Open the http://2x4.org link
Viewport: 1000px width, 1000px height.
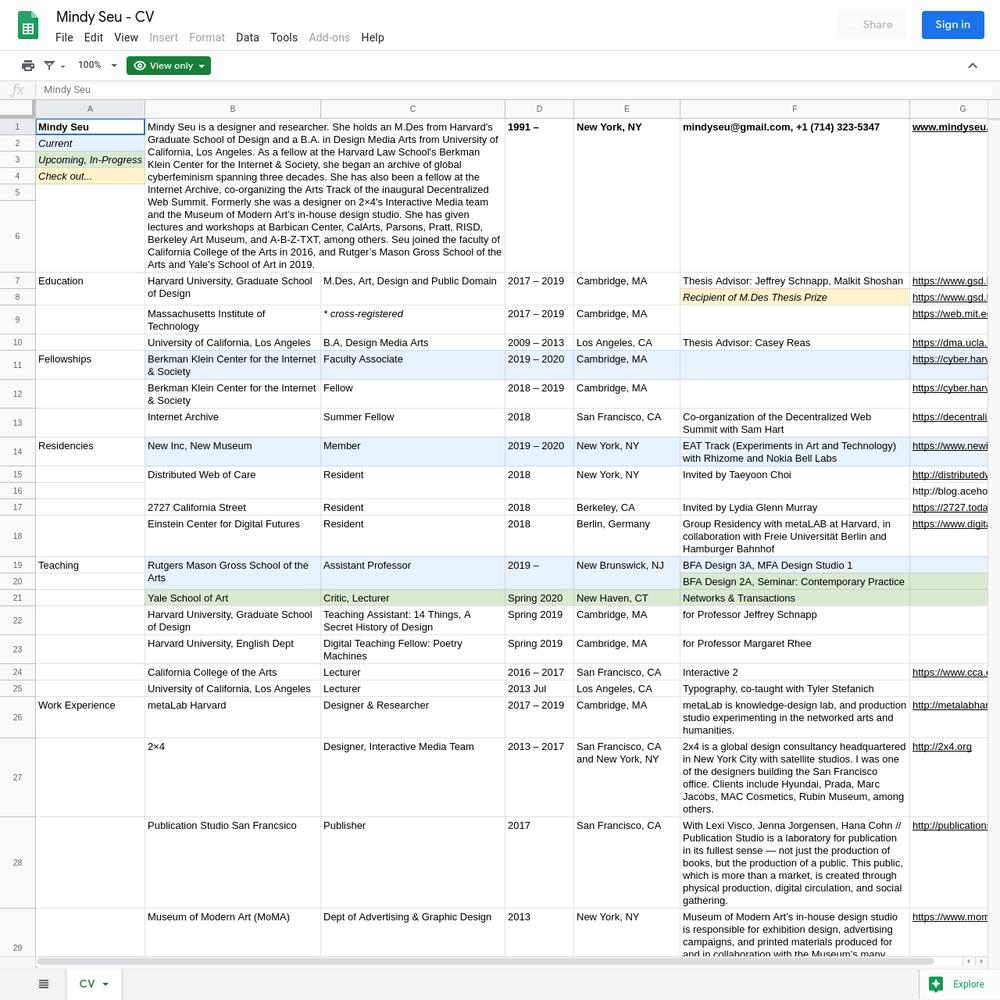[941, 747]
